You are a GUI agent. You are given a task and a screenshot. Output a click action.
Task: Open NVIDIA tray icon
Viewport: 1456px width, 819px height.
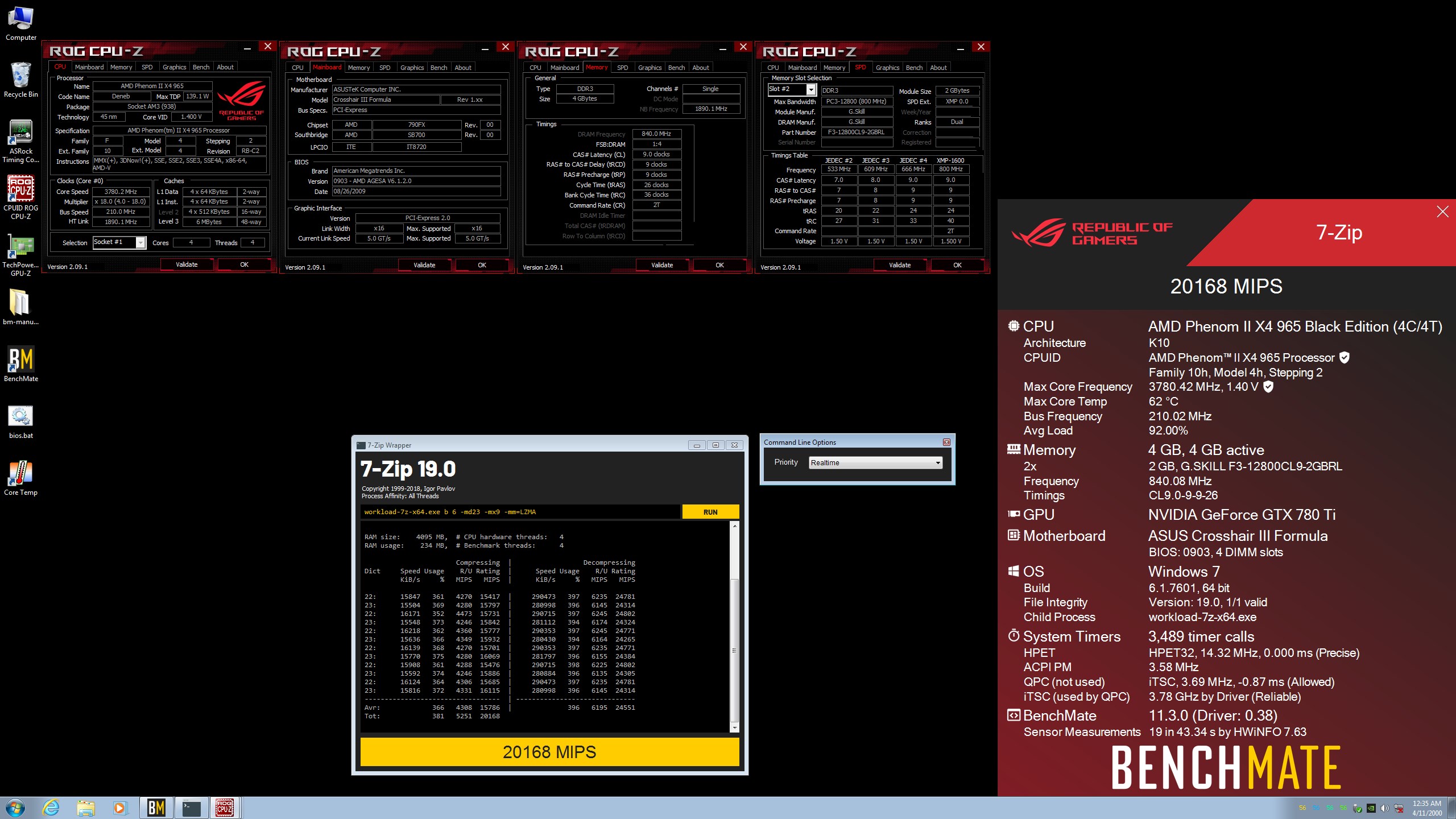pos(1371,808)
